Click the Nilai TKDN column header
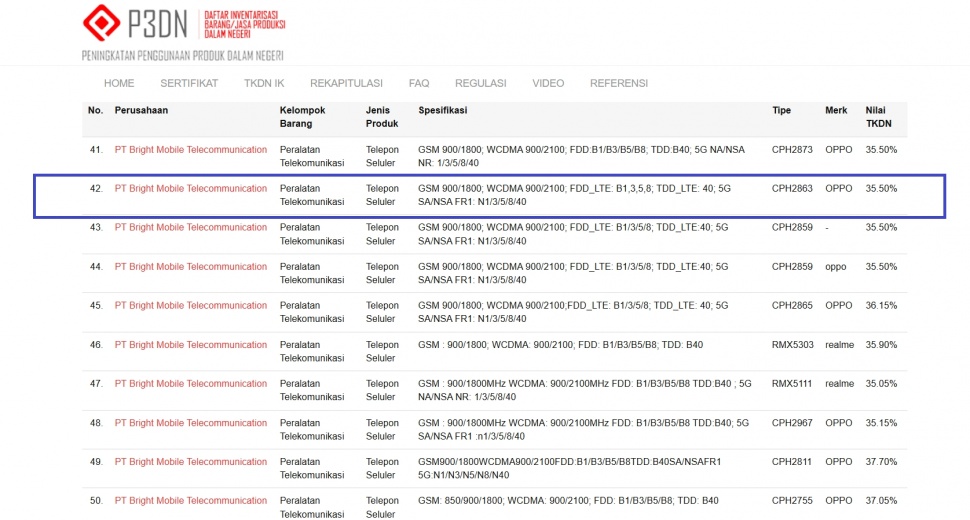This screenshot has height=520, width=970. click(x=878, y=117)
